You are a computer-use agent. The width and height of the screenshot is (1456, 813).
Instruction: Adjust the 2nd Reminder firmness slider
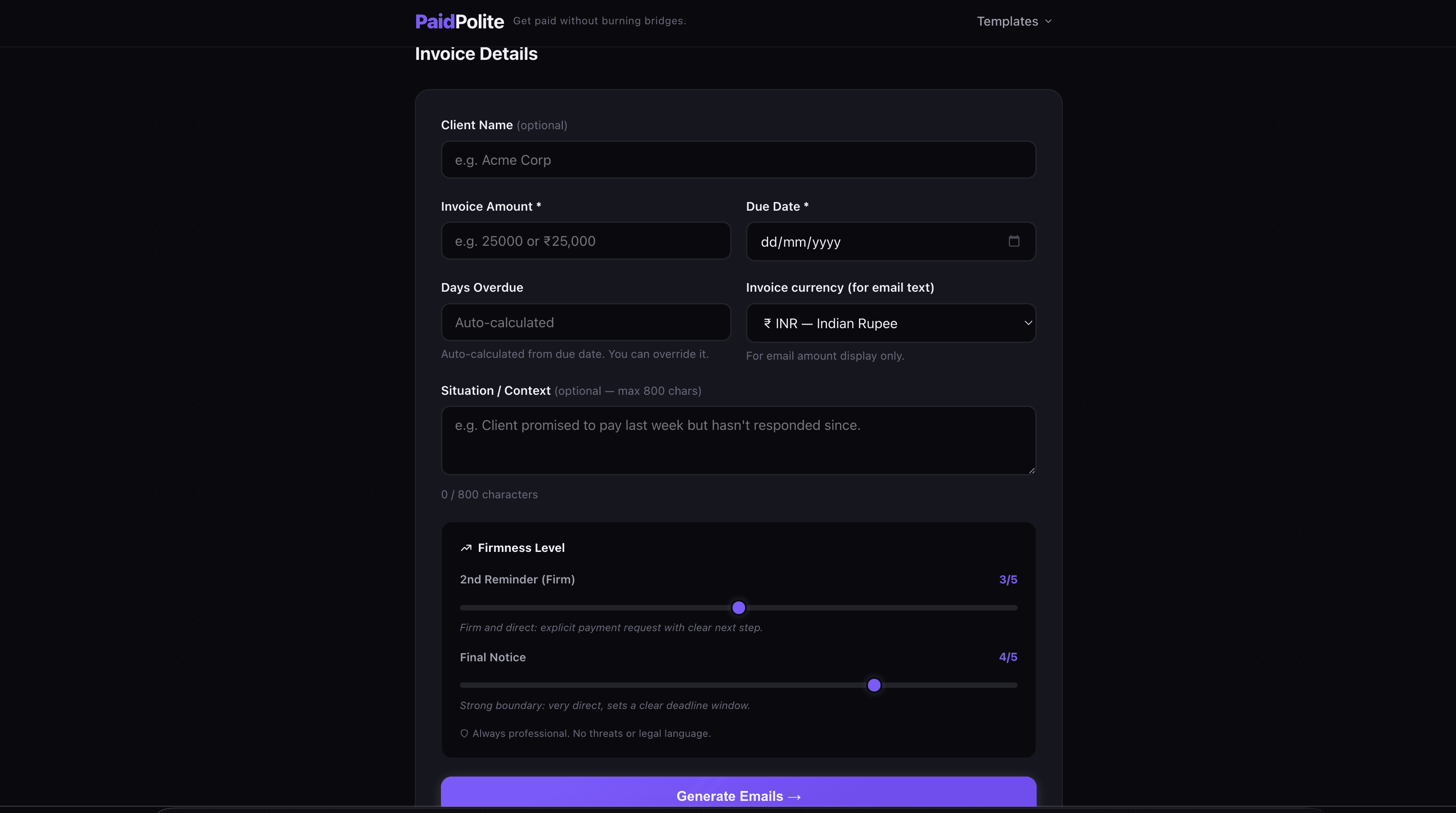tap(738, 607)
